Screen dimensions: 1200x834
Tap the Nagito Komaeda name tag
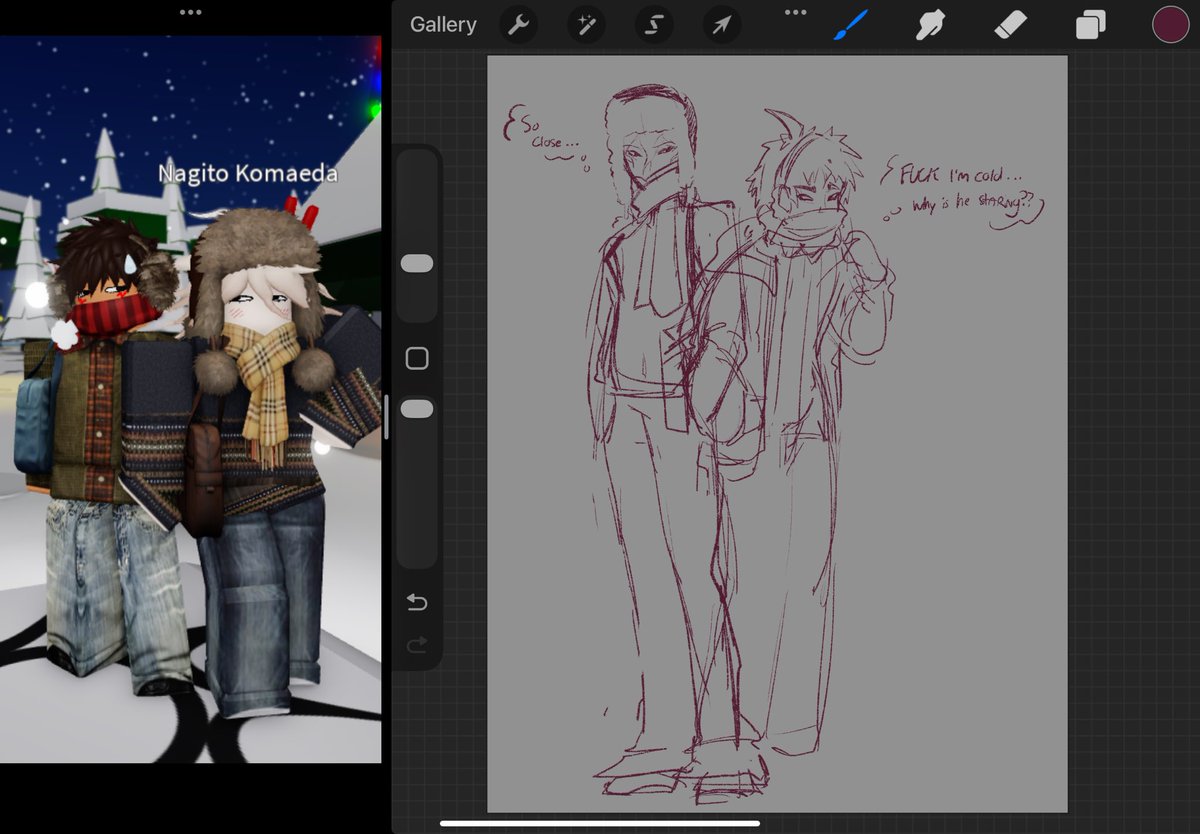[248, 174]
